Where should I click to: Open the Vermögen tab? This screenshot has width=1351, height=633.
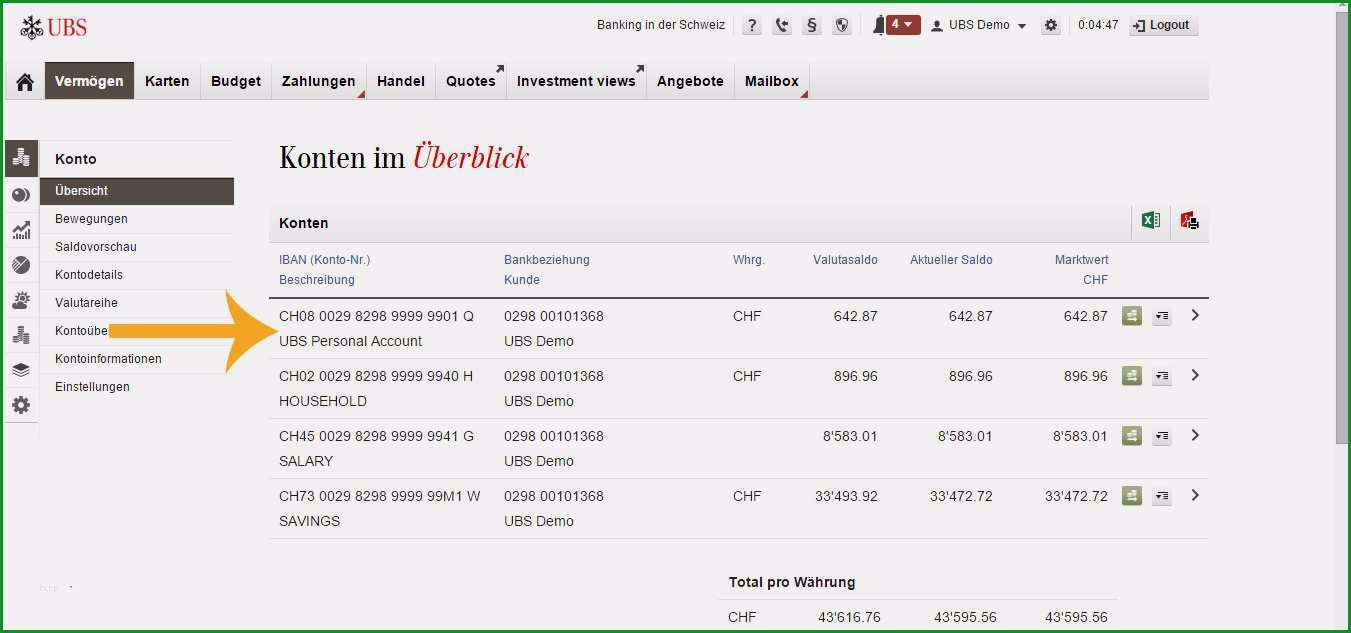click(89, 81)
